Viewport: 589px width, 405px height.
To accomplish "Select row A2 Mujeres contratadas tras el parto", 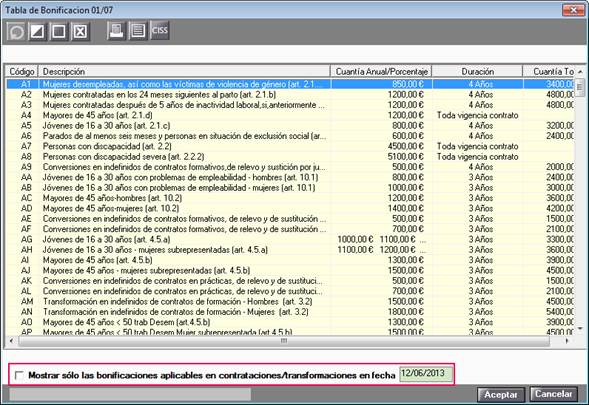I will point(290,95).
